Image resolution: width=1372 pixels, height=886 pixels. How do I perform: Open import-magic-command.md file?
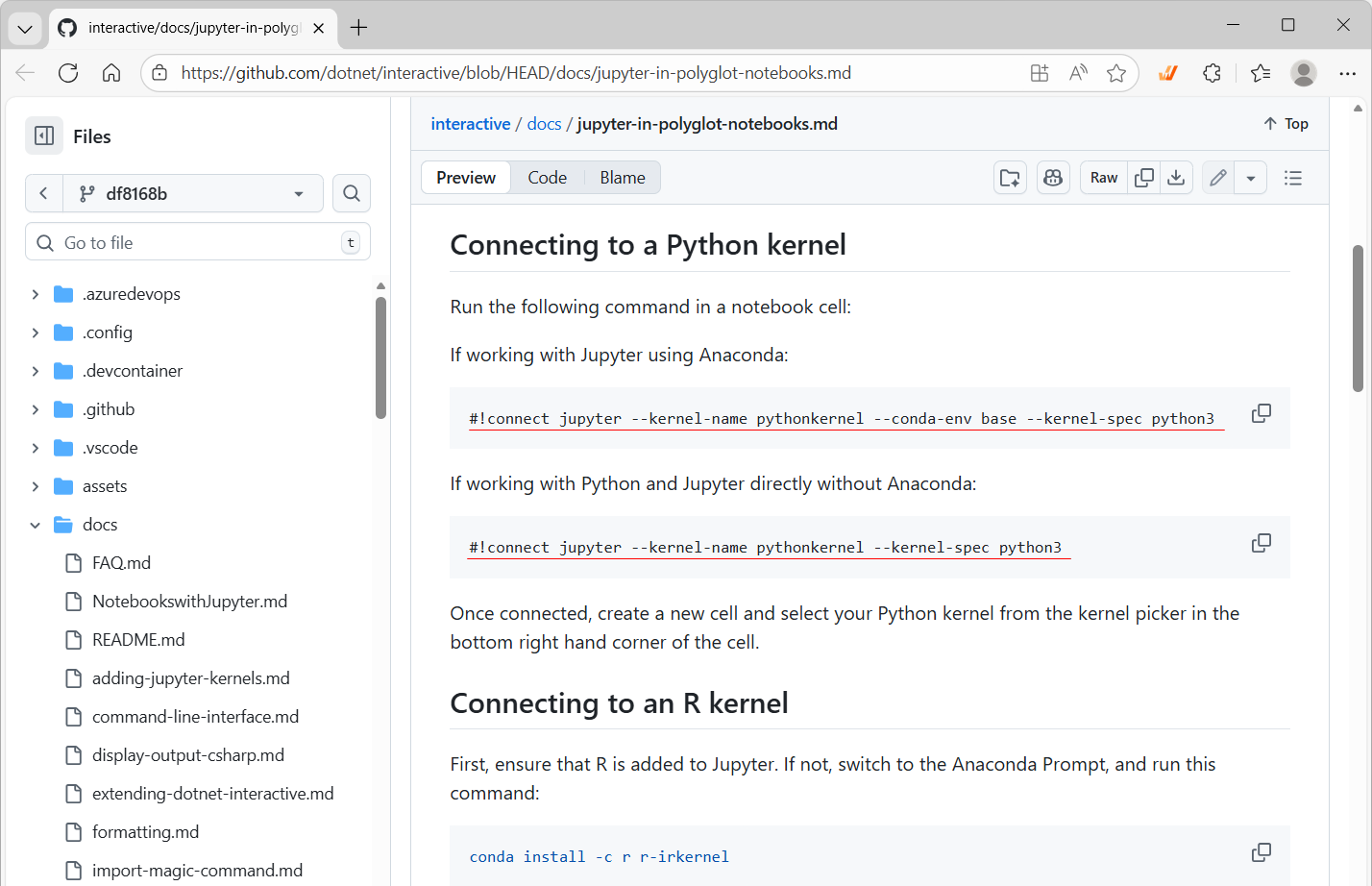(197, 871)
